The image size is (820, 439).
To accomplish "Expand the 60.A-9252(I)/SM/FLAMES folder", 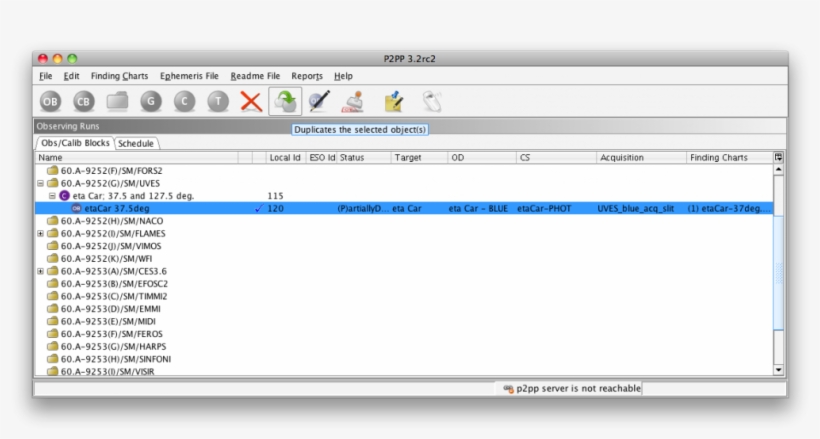I will click(41, 234).
